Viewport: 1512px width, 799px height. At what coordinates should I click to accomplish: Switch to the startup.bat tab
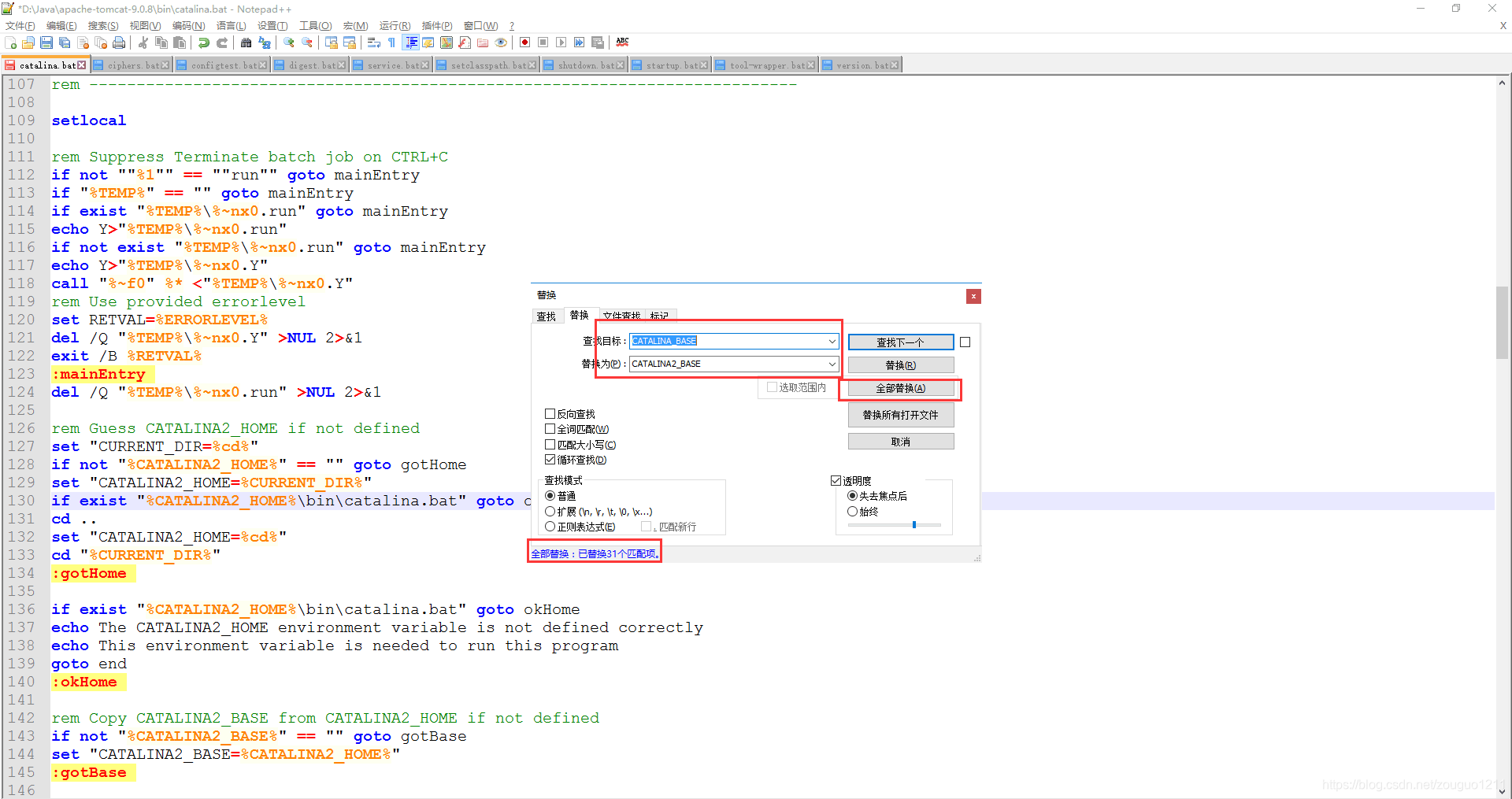click(x=671, y=65)
